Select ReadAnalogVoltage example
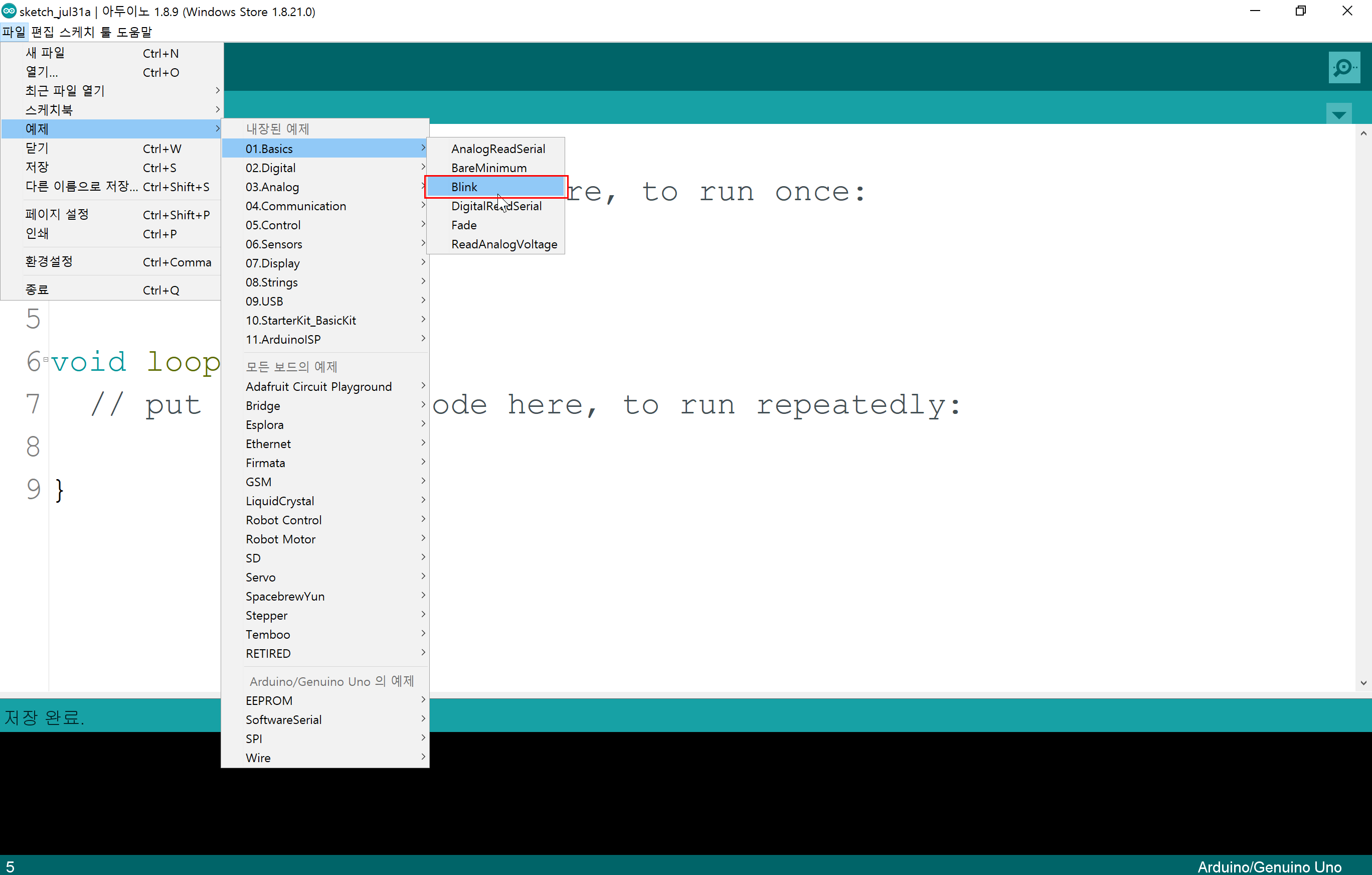 (503, 244)
